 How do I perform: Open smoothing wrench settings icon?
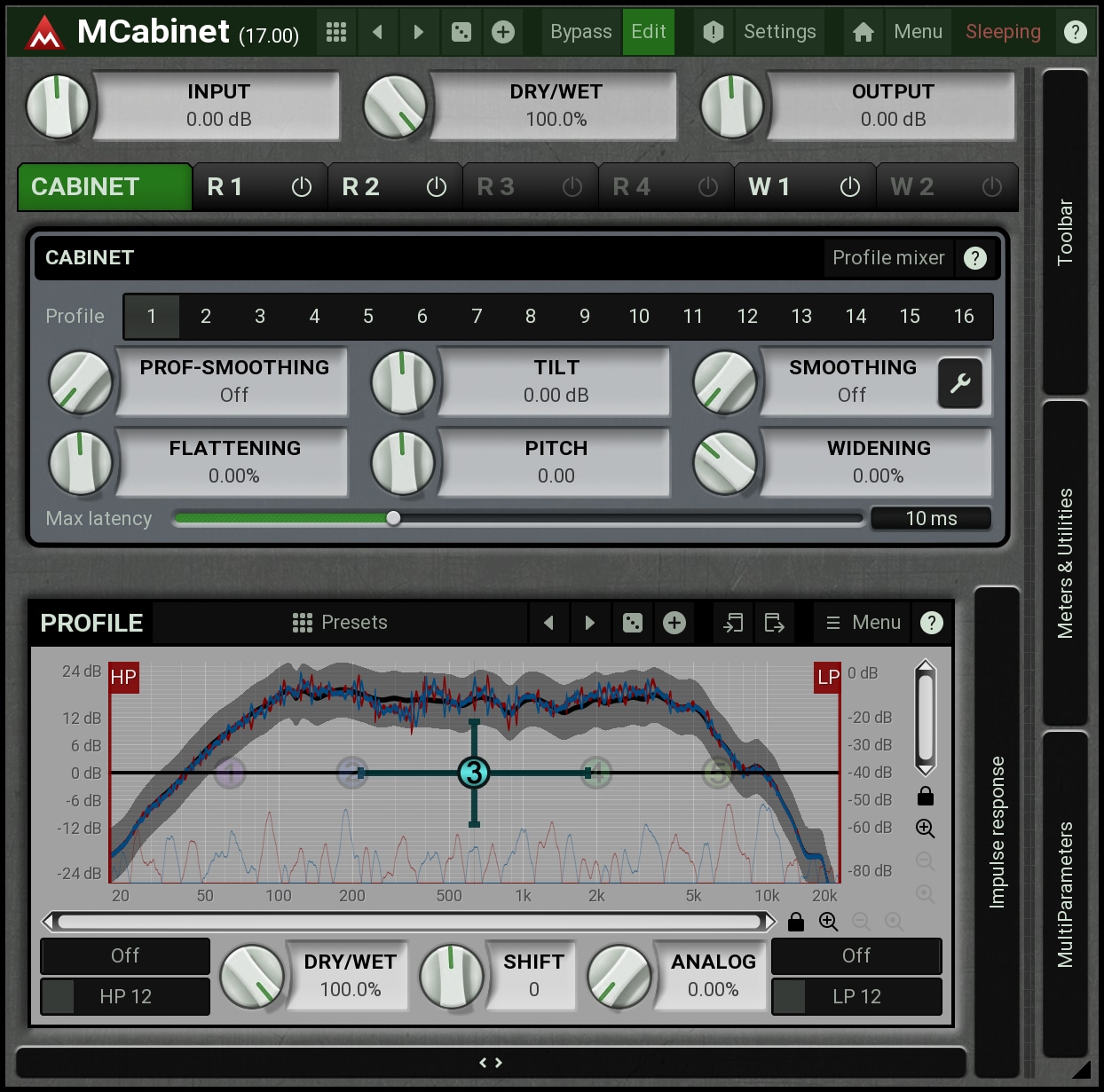959,383
